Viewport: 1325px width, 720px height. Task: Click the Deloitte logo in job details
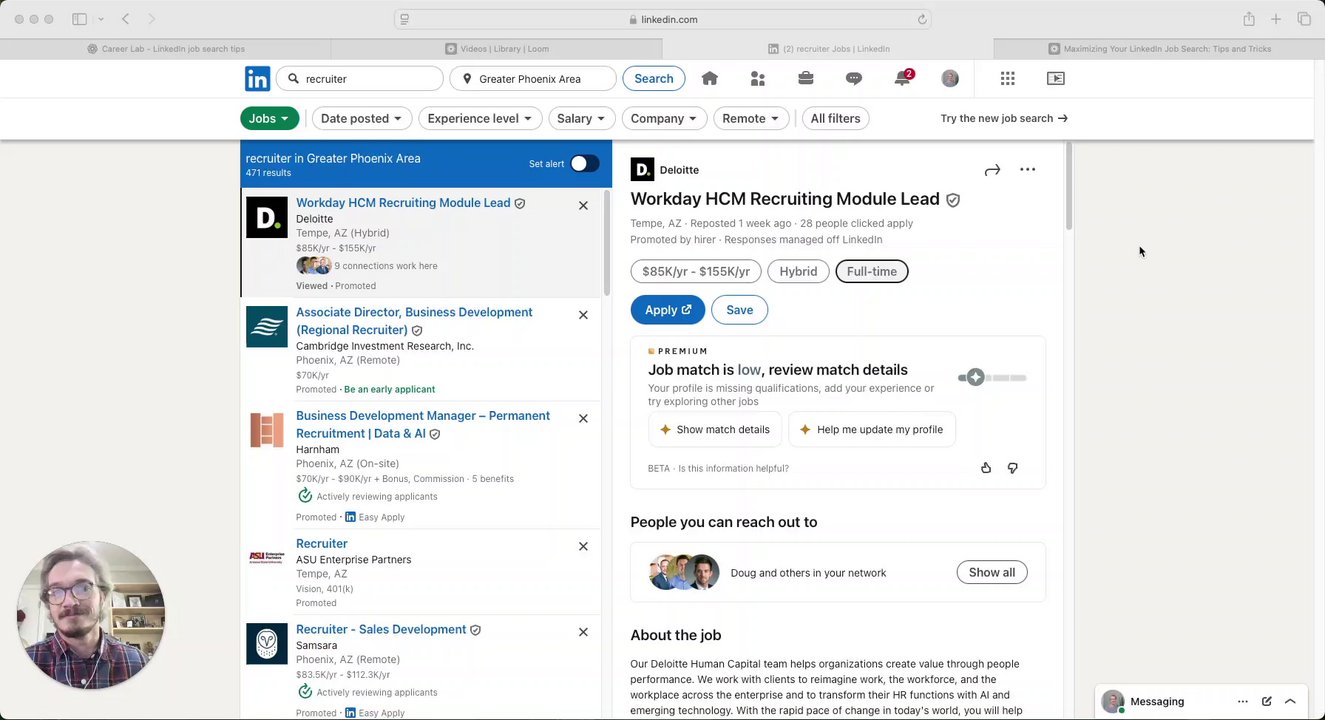pyautogui.click(x=642, y=170)
